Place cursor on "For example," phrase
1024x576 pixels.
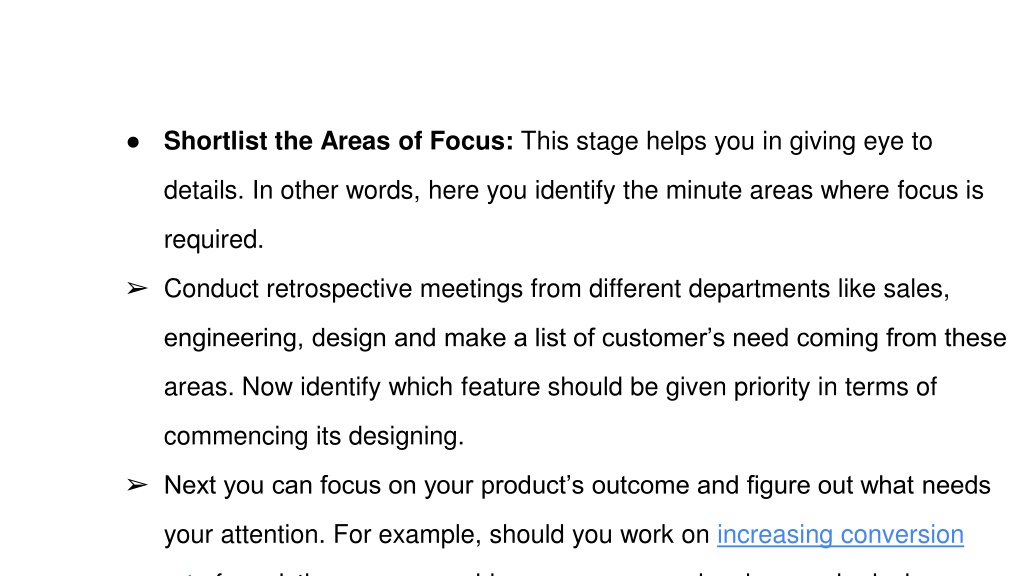point(407,535)
